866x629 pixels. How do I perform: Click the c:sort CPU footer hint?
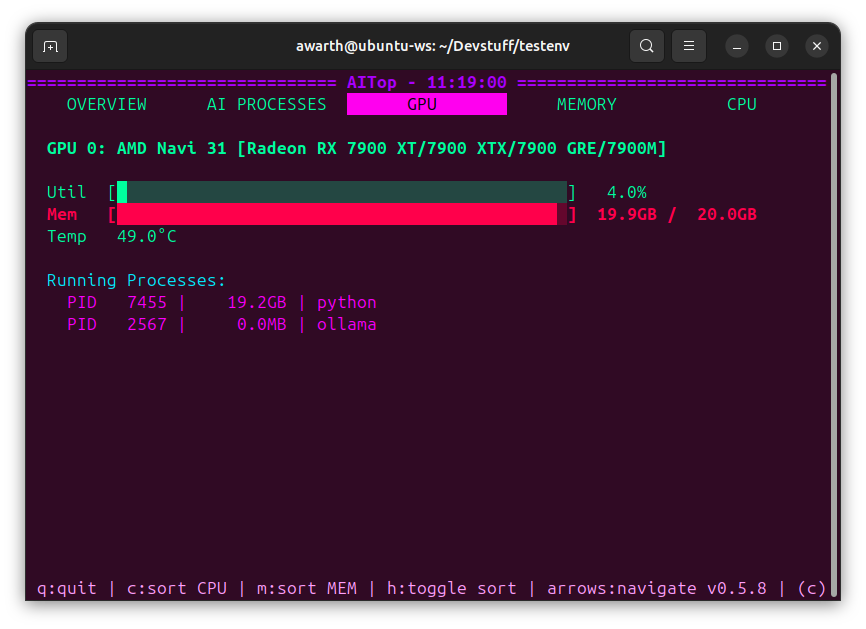coord(177,589)
